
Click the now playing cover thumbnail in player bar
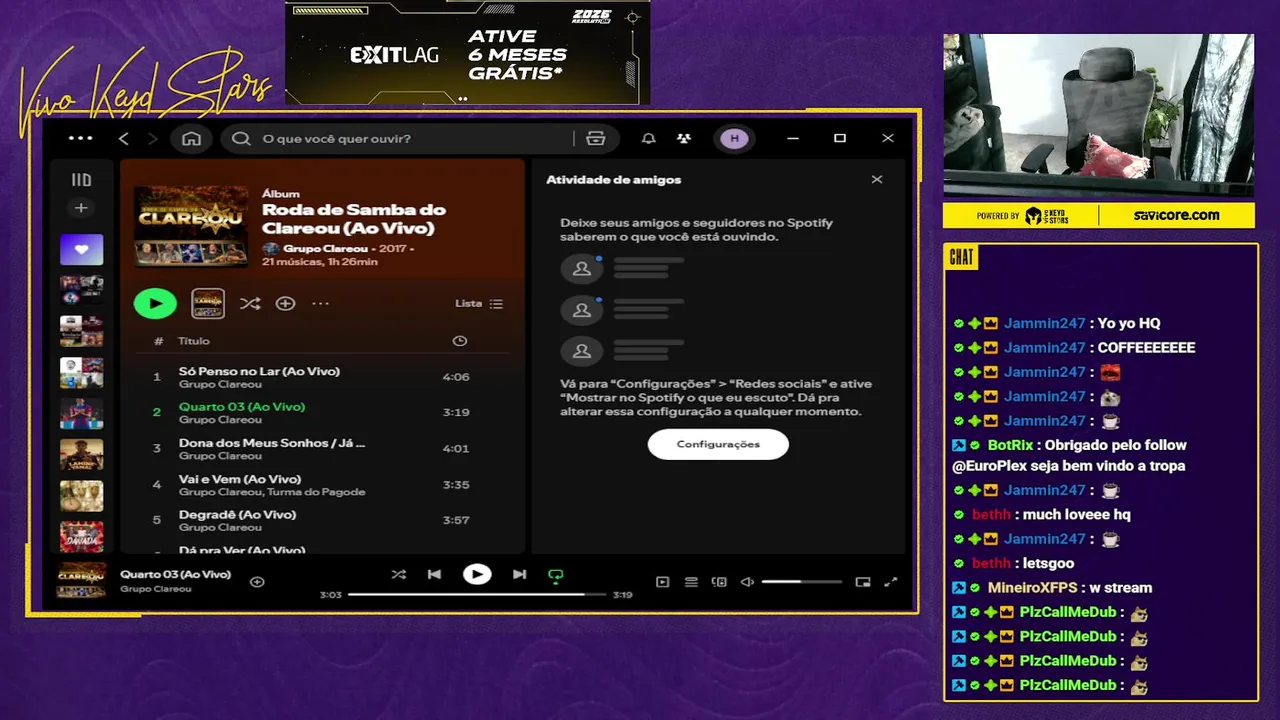[x=81, y=581]
